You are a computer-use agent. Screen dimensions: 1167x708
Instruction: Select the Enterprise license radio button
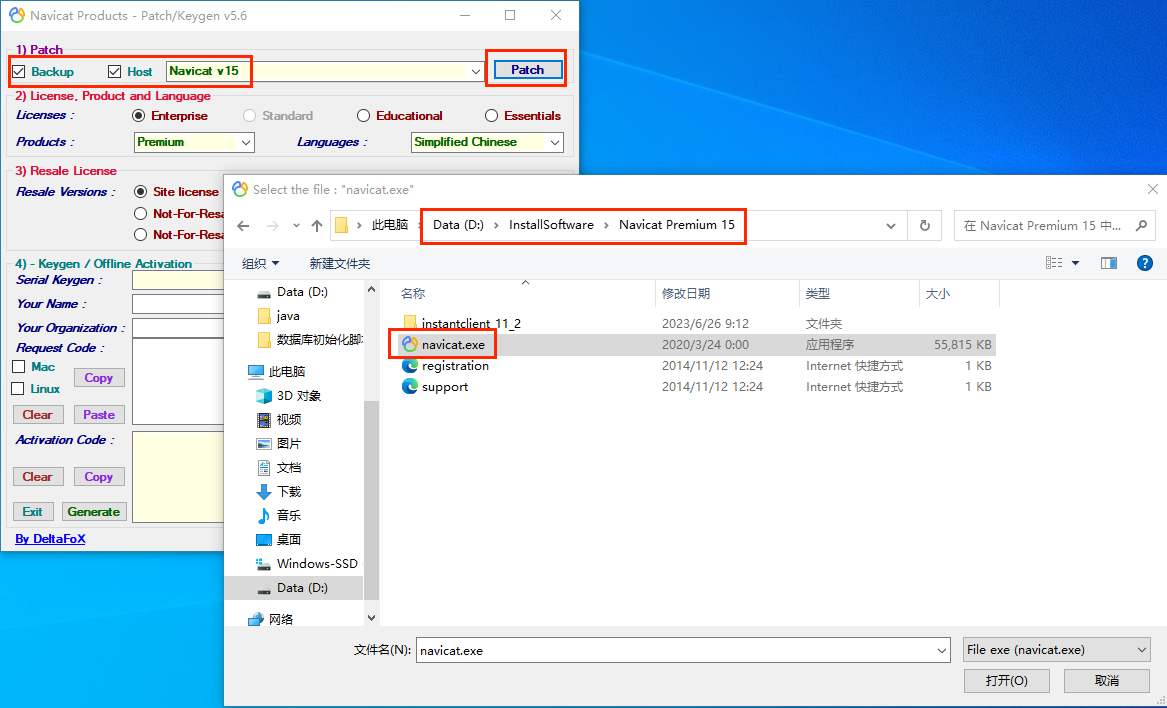tap(138, 115)
